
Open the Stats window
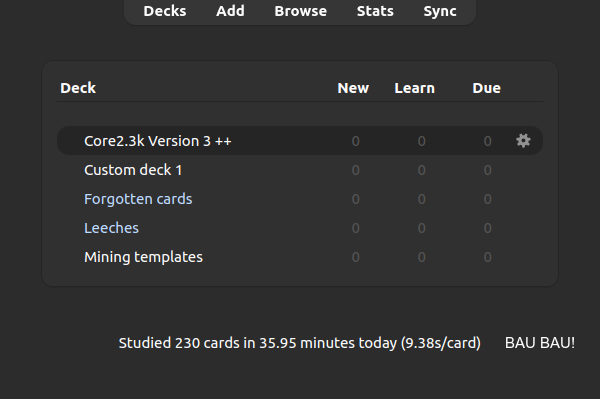(375, 11)
